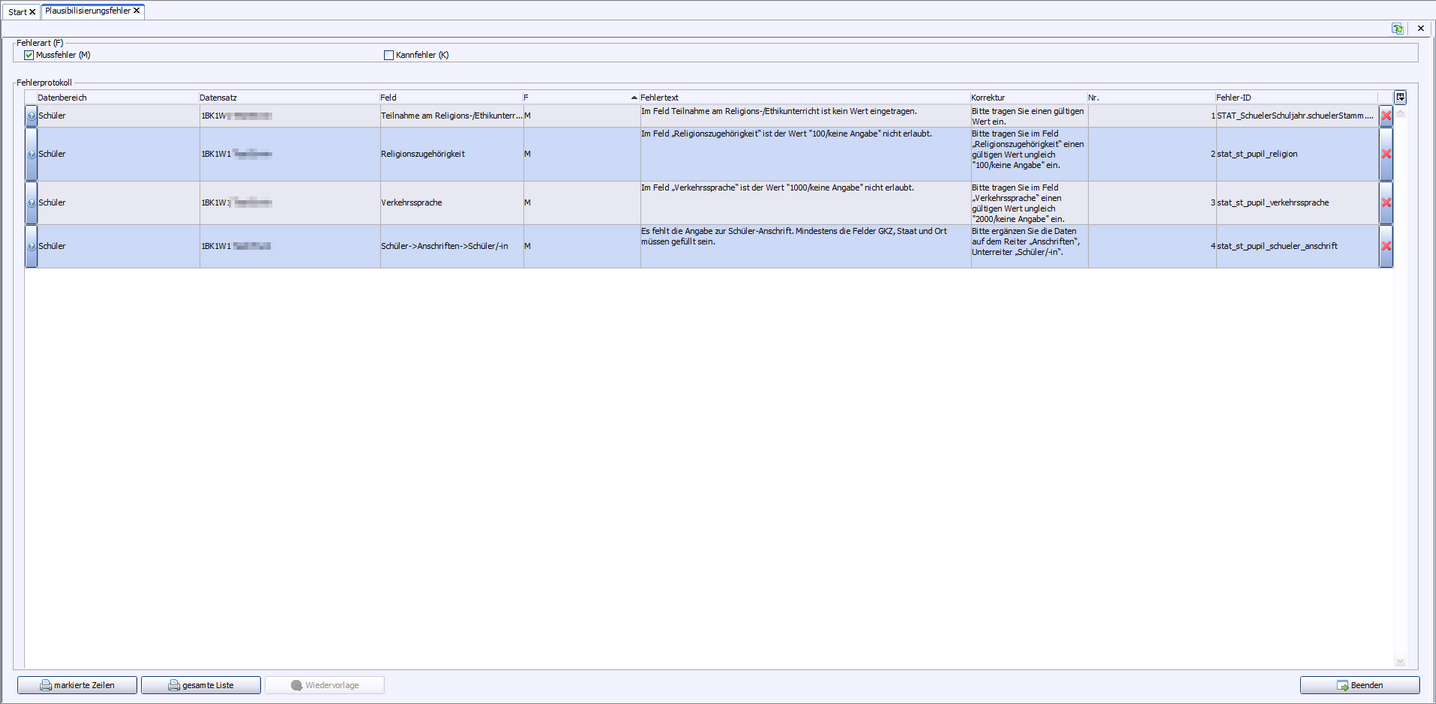The image size is (1436, 704).
Task: Click the blue info icon of the Religionszugehörigkeit row
Action: tap(31, 154)
